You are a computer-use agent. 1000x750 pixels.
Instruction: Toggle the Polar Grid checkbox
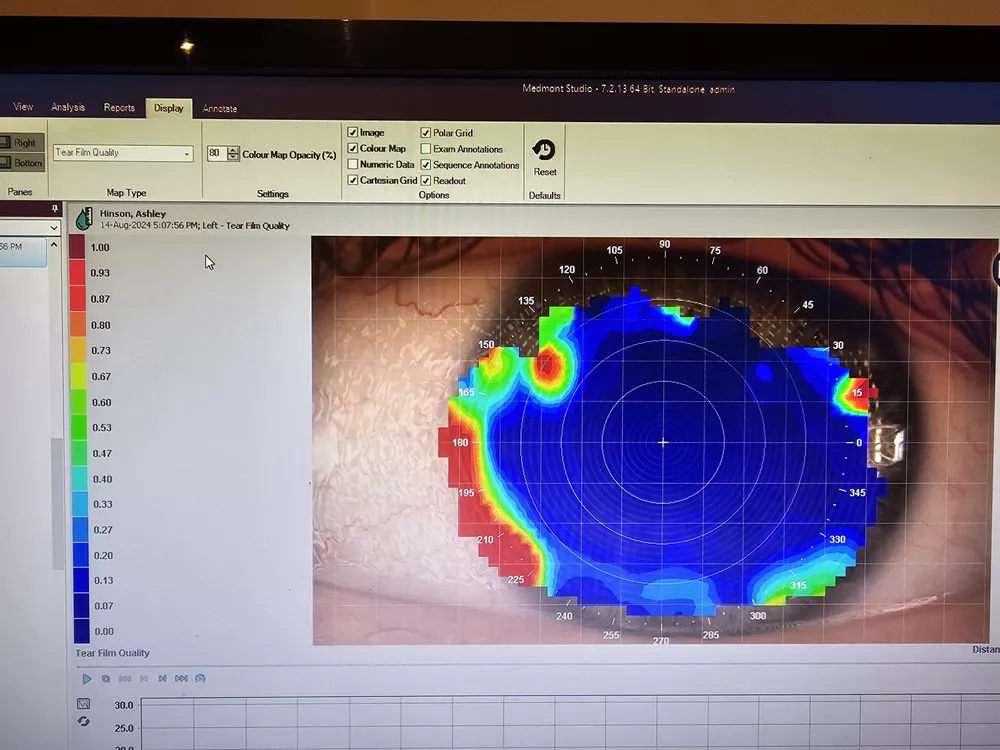426,132
